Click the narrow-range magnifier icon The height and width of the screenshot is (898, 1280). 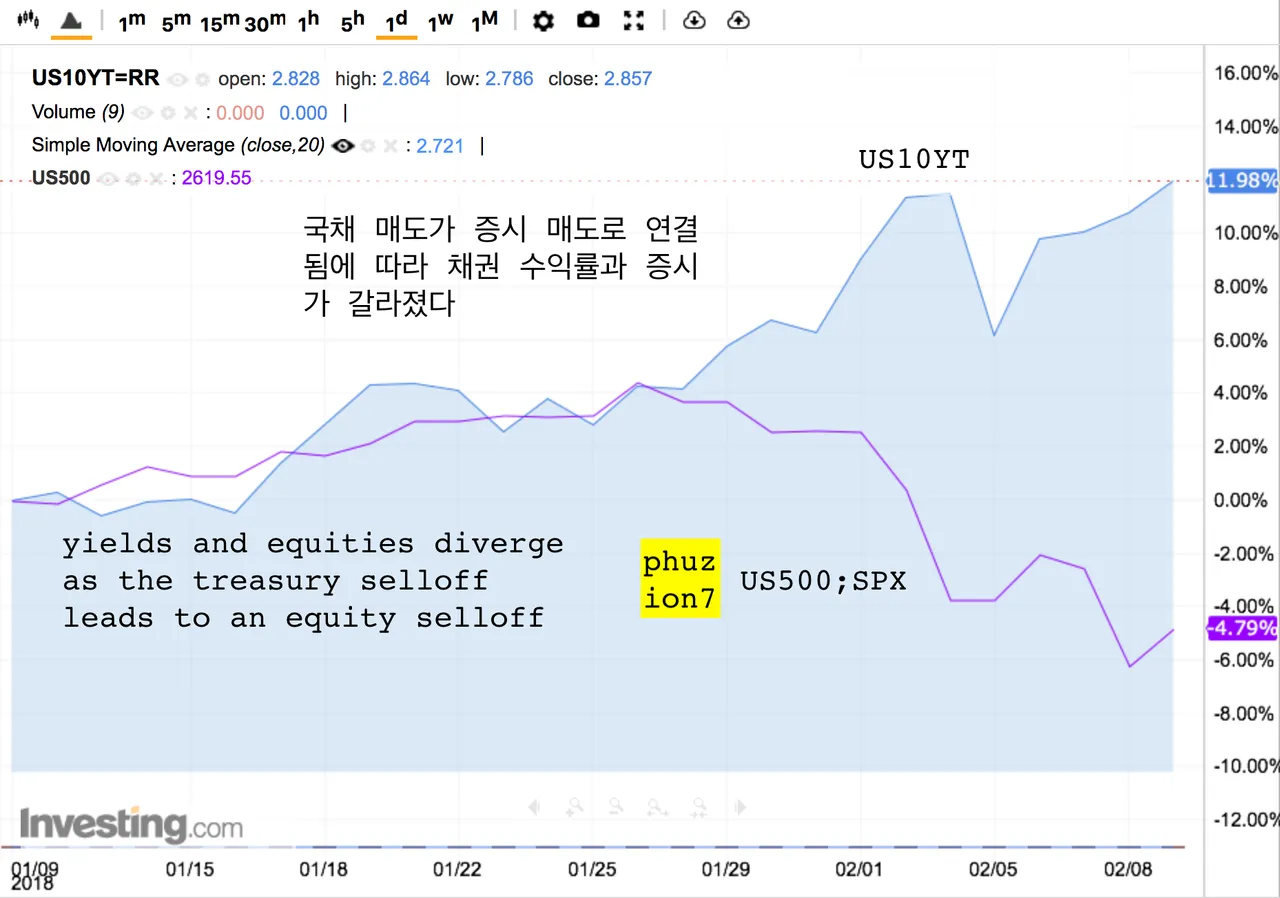(x=699, y=806)
